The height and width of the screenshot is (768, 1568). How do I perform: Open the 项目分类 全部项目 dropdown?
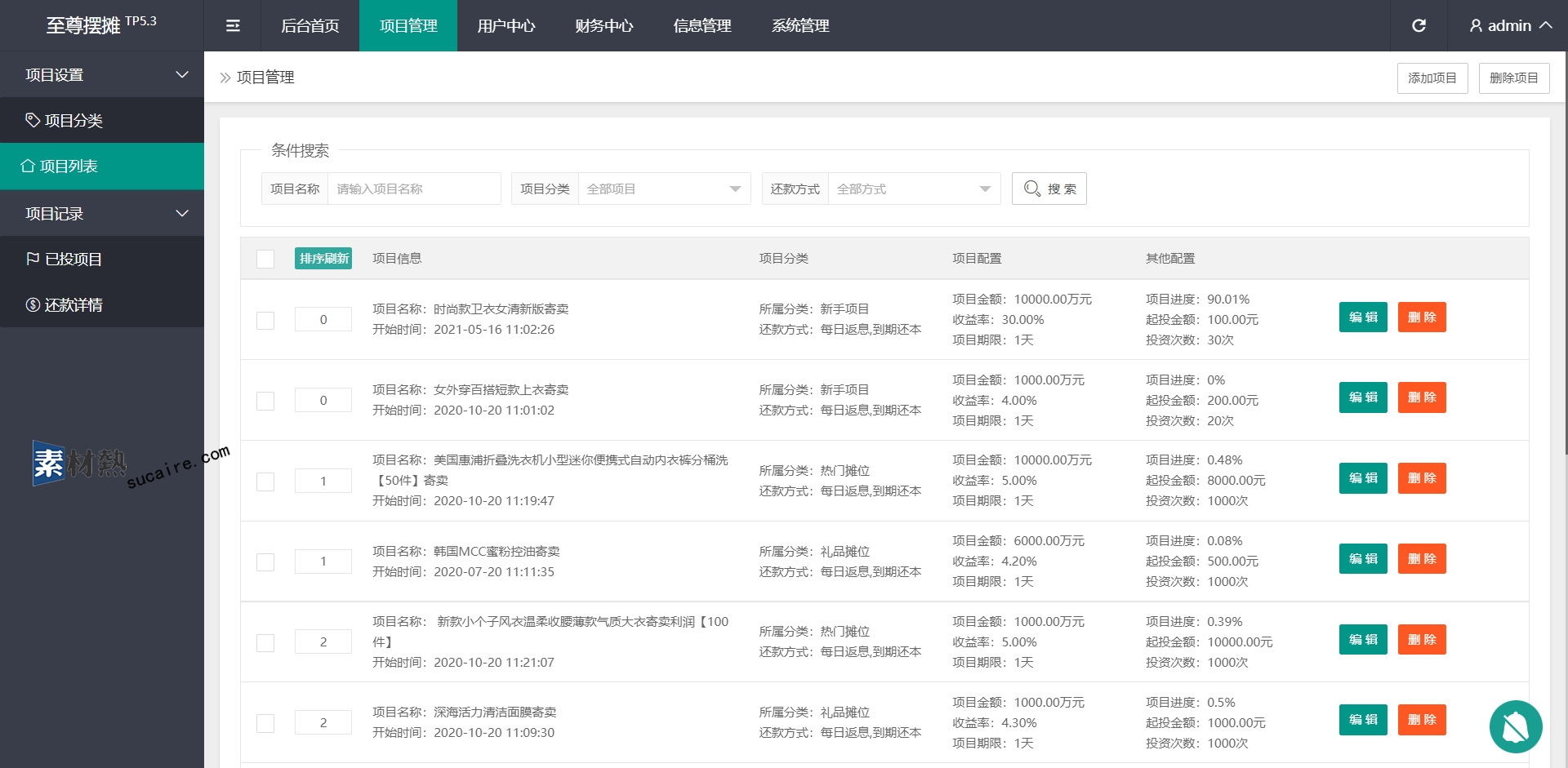tap(664, 189)
